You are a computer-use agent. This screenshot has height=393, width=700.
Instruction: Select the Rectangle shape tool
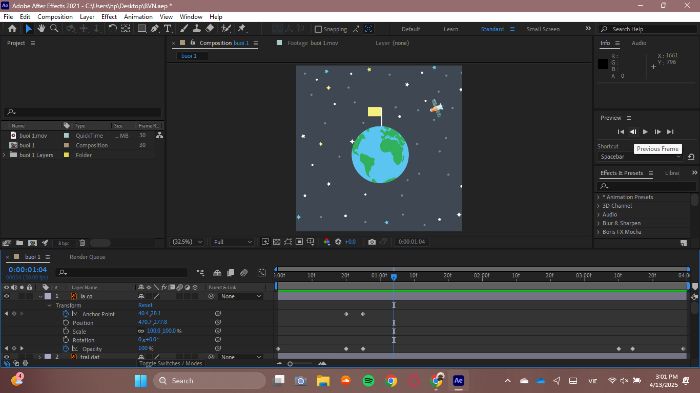pyautogui.click(x=142, y=29)
